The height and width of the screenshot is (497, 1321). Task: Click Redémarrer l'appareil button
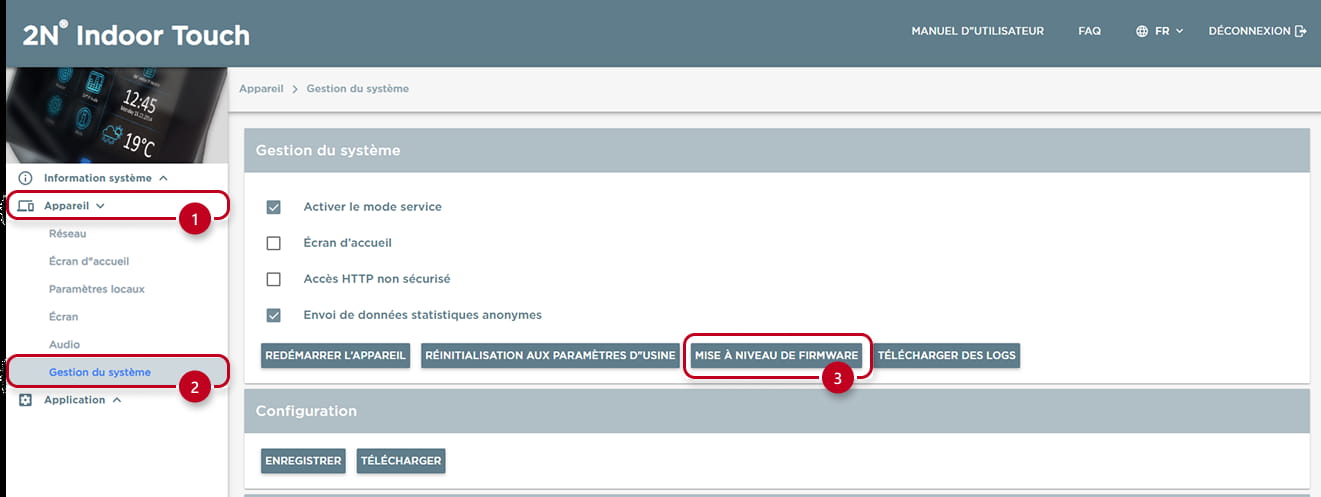tap(336, 356)
